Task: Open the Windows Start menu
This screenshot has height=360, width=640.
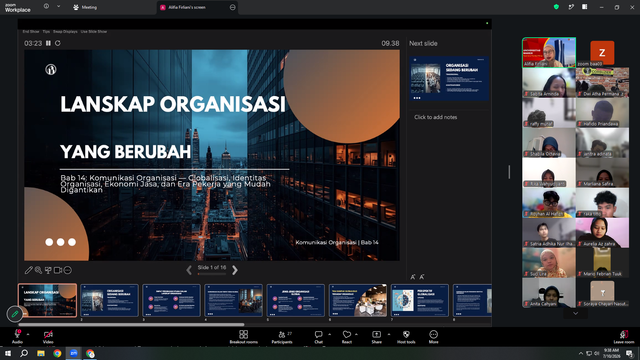Action: click(8, 353)
